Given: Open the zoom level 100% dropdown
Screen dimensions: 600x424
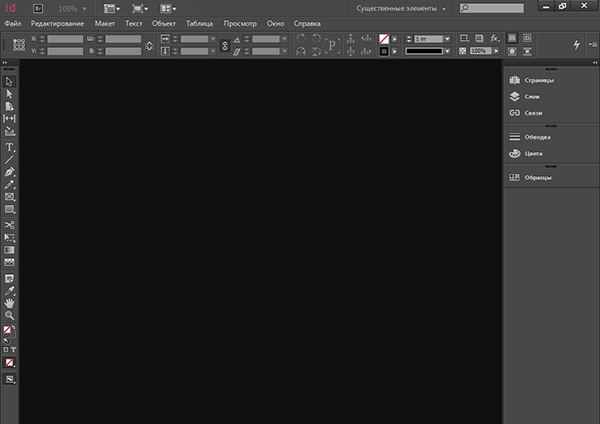Looking at the screenshot, I should tap(72, 8).
